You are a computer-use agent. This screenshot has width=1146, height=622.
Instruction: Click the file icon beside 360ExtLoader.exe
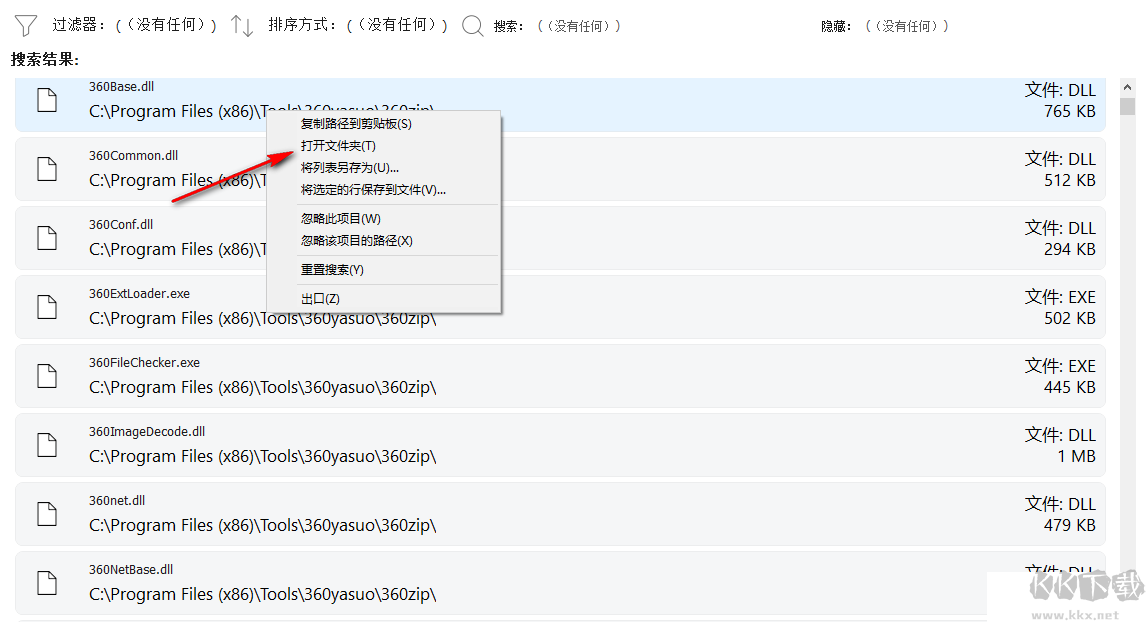click(x=46, y=306)
